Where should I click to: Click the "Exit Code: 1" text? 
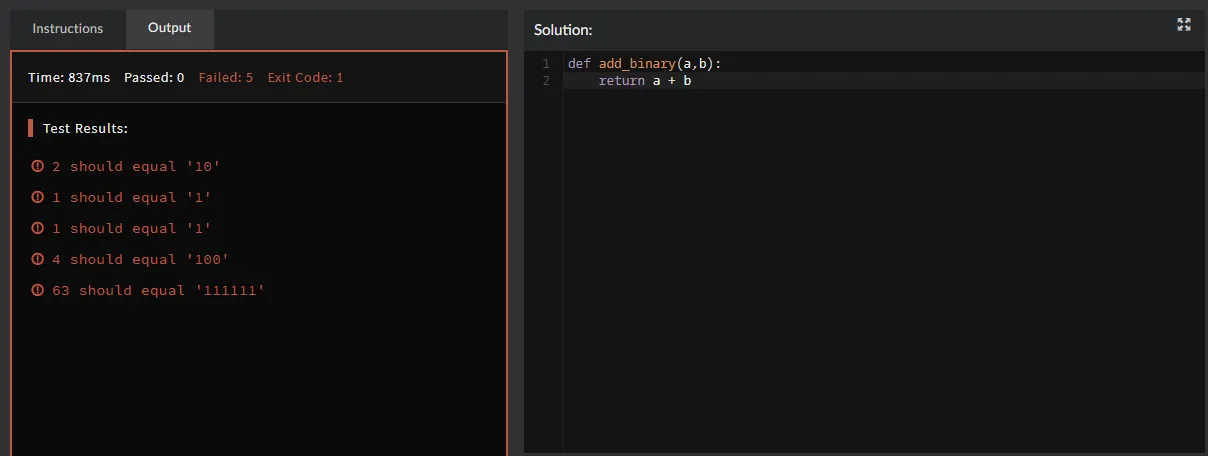point(306,77)
